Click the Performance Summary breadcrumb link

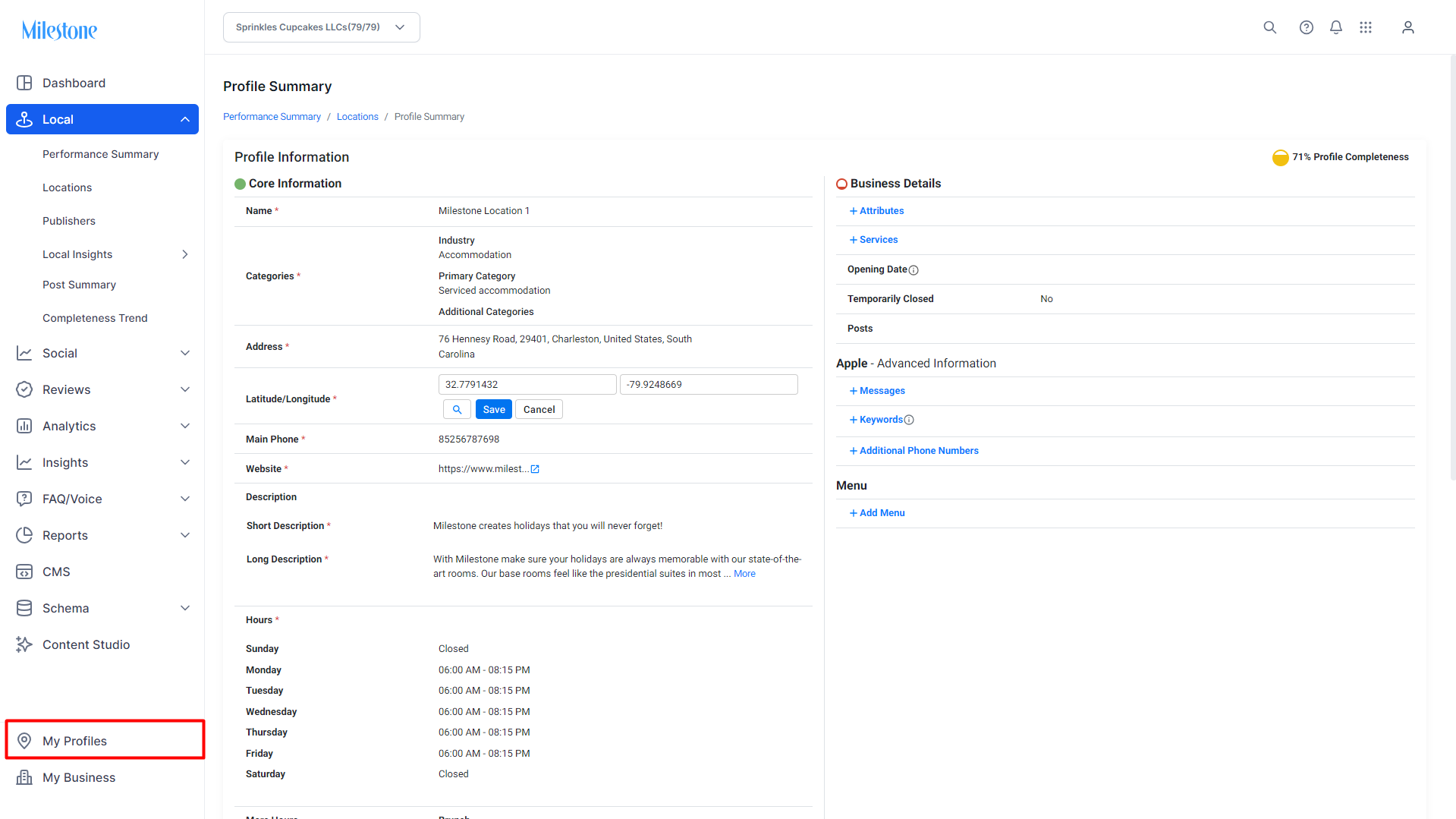272,117
